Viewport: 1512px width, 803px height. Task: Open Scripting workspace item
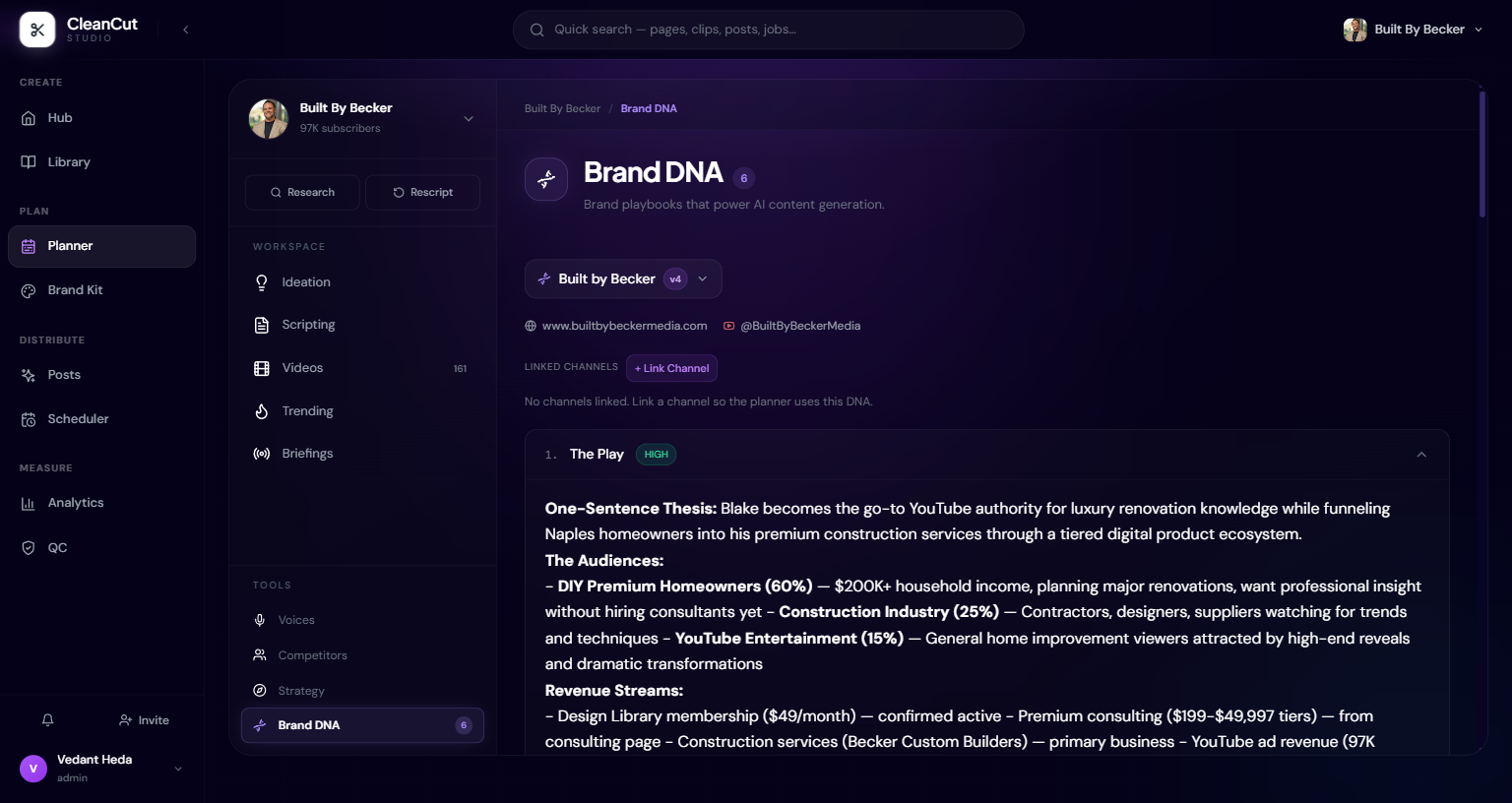point(362,325)
